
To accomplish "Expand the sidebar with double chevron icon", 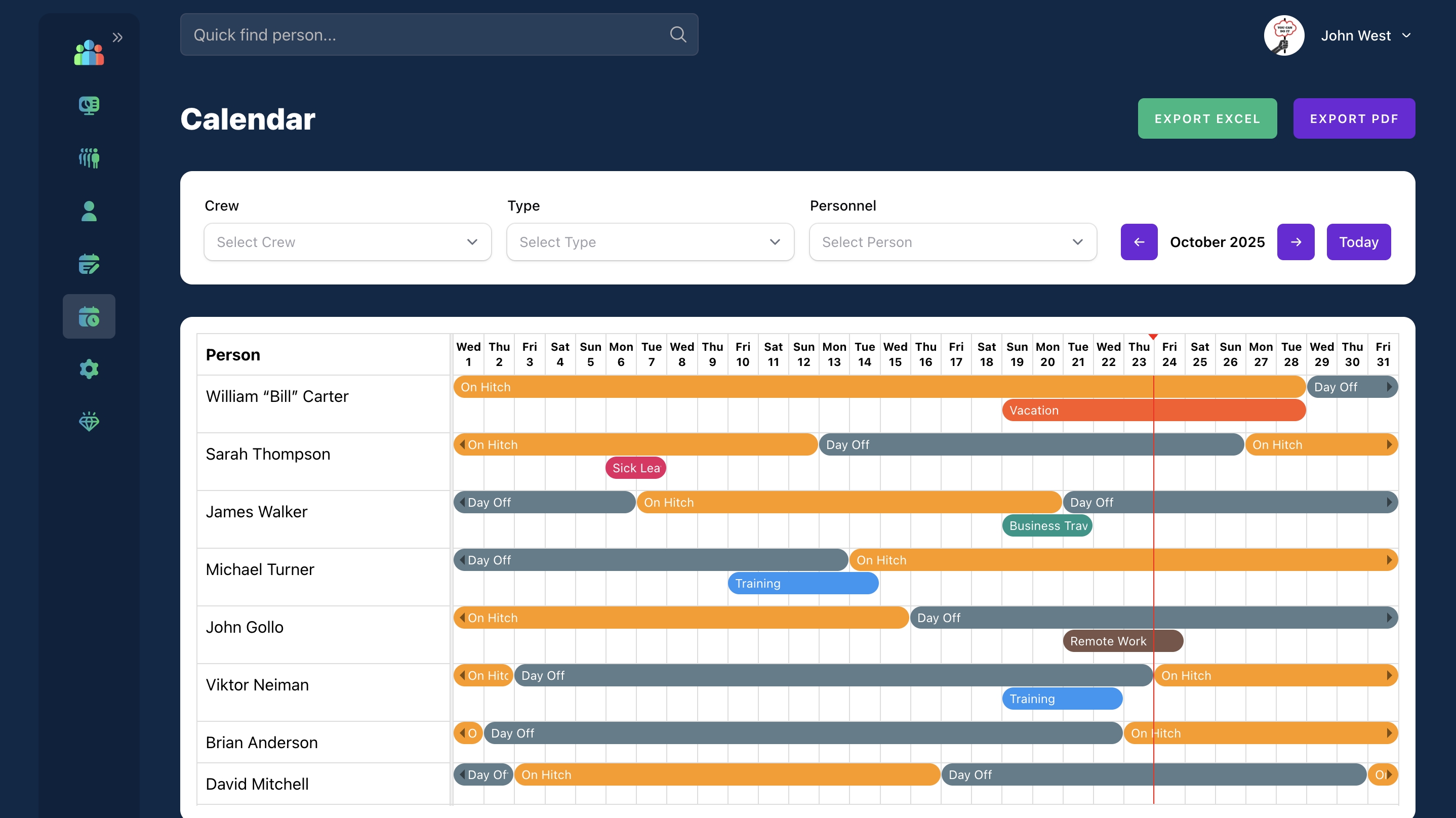I will (x=117, y=37).
